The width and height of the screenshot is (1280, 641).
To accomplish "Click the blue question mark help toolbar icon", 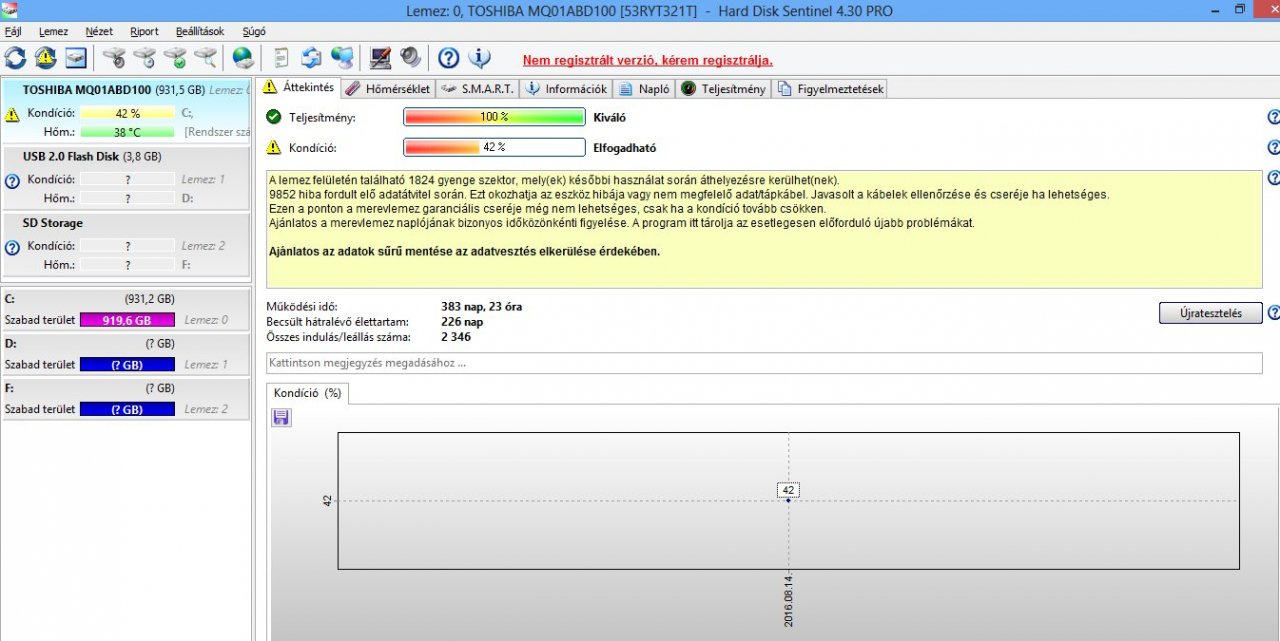I will click(449, 58).
